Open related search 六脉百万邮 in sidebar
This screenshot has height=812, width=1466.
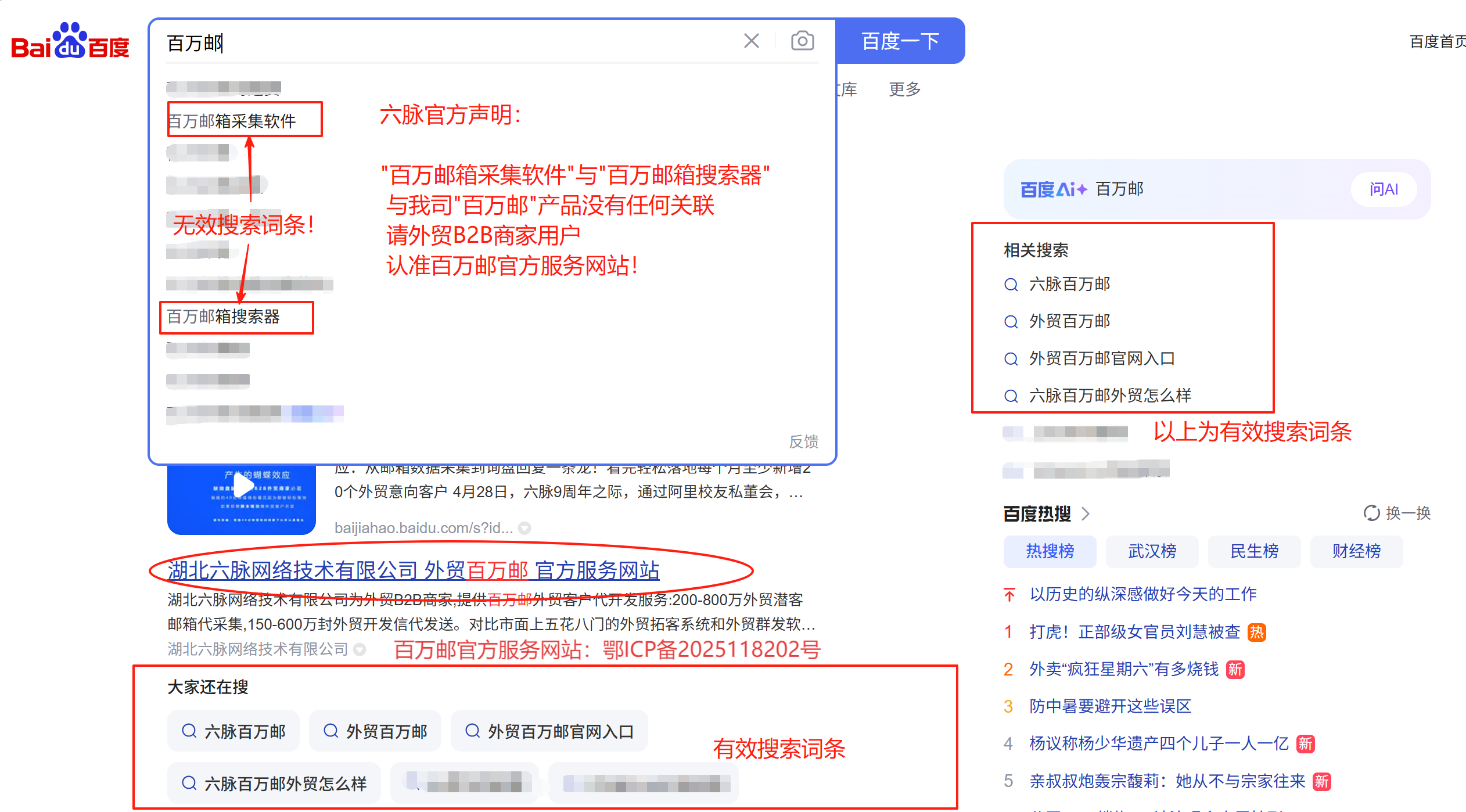tap(1070, 284)
